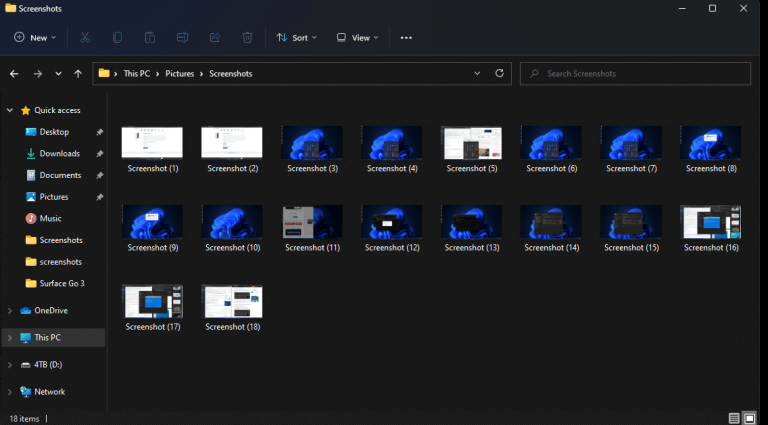Select the Screenshot (9) thumbnail
768x425 pixels.
click(152, 222)
